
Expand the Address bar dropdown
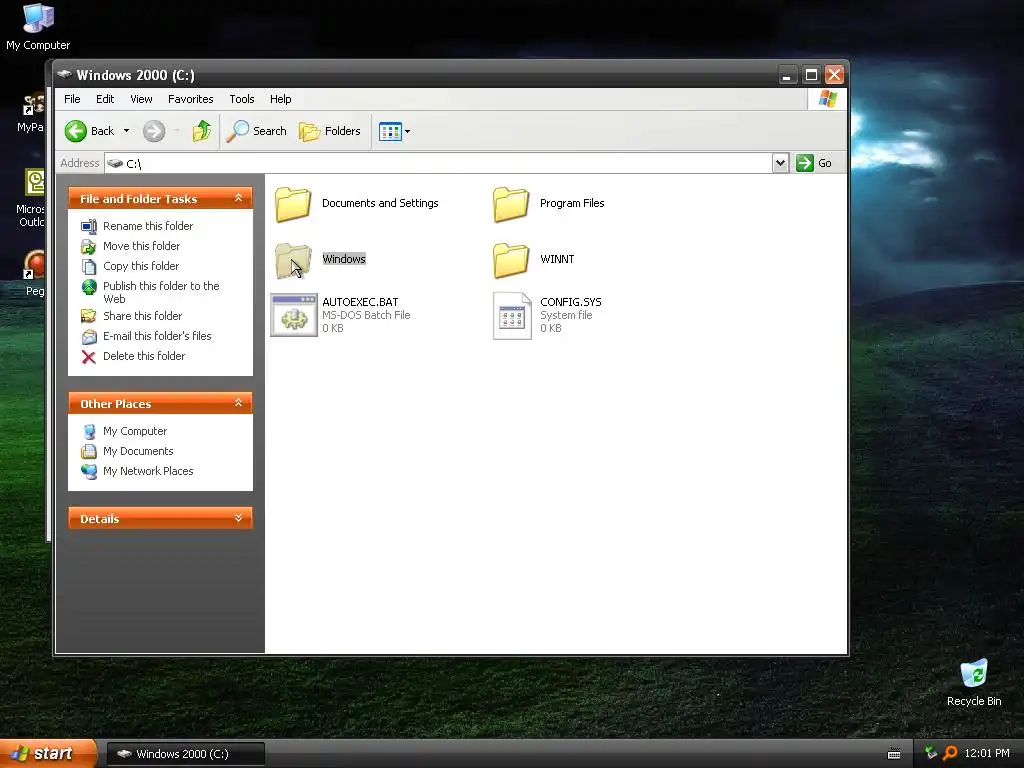tap(780, 163)
